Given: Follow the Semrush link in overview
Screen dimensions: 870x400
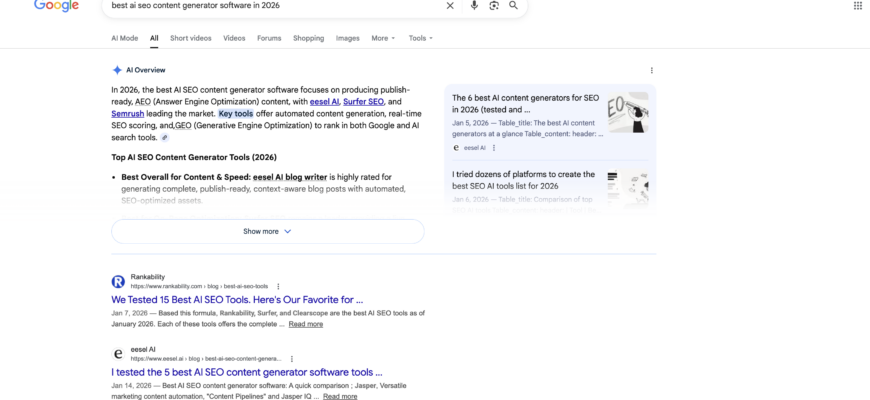Looking at the screenshot, I should [128, 113].
